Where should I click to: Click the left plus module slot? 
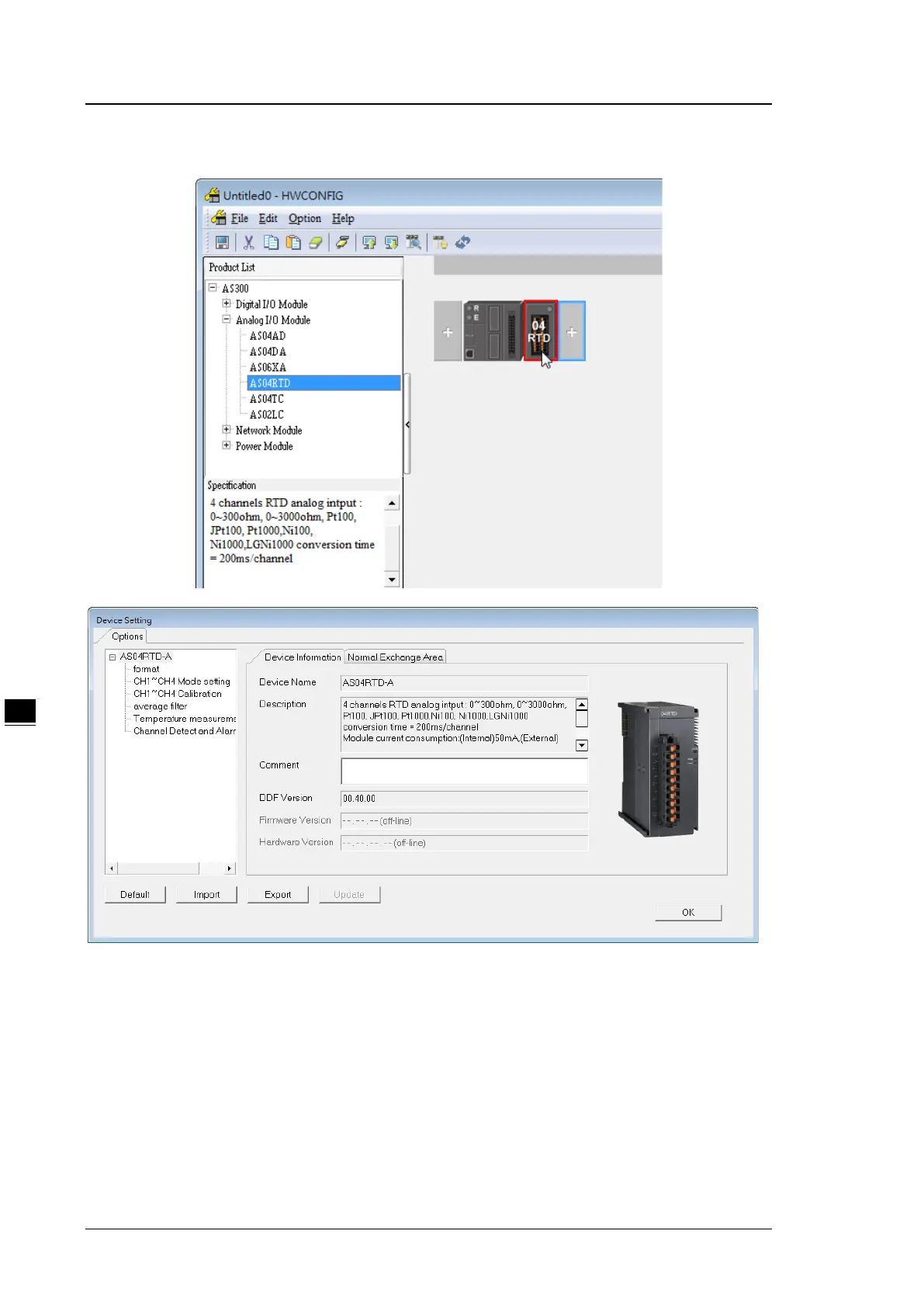click(448, 332)
